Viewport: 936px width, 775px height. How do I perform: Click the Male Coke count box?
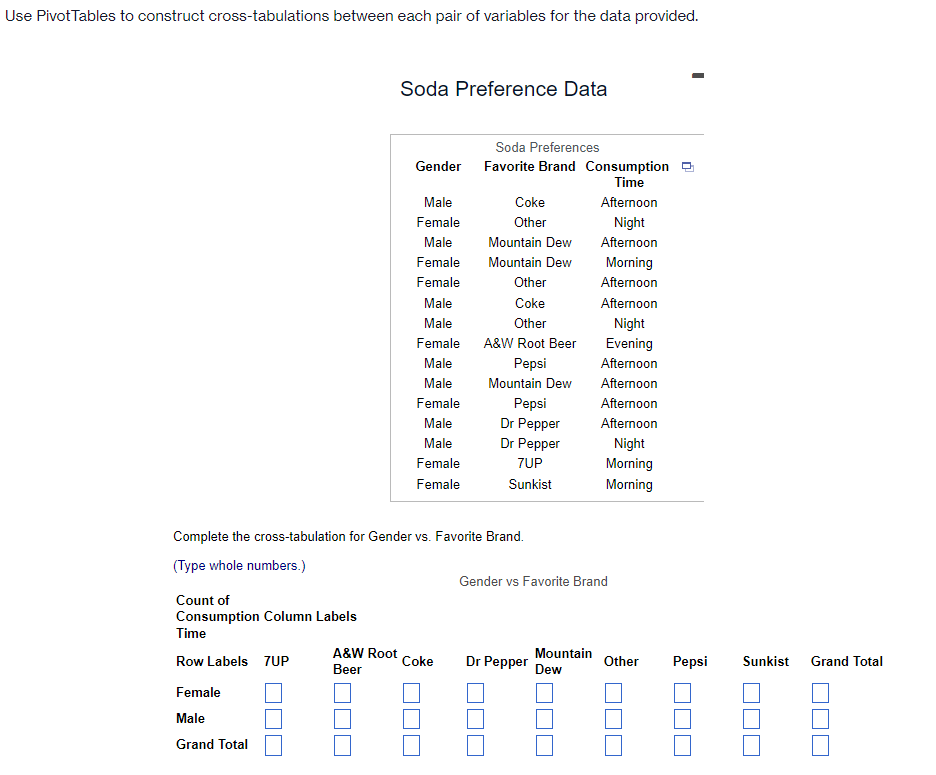(411, 718)
